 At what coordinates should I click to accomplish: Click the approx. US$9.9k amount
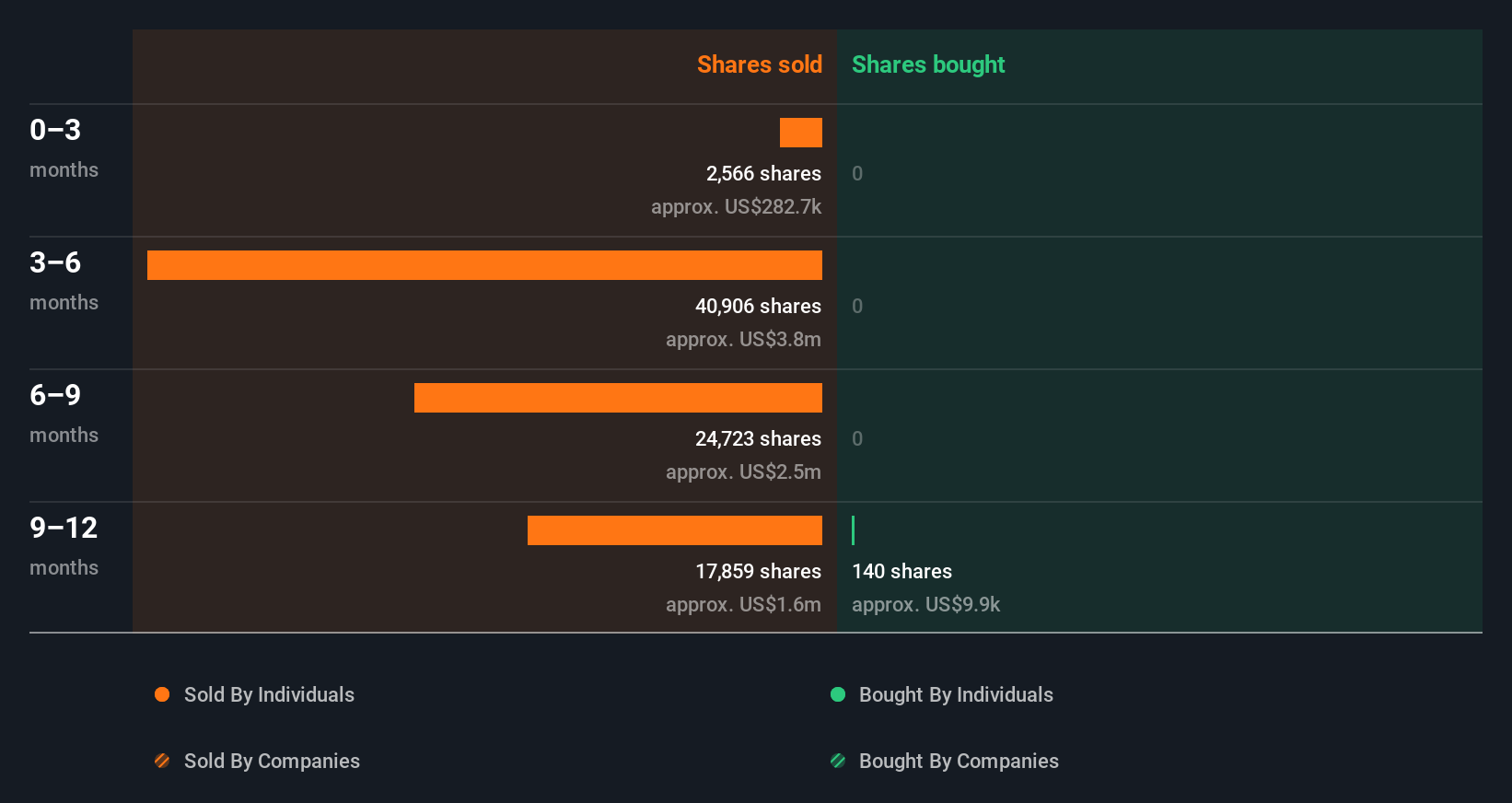925,605
